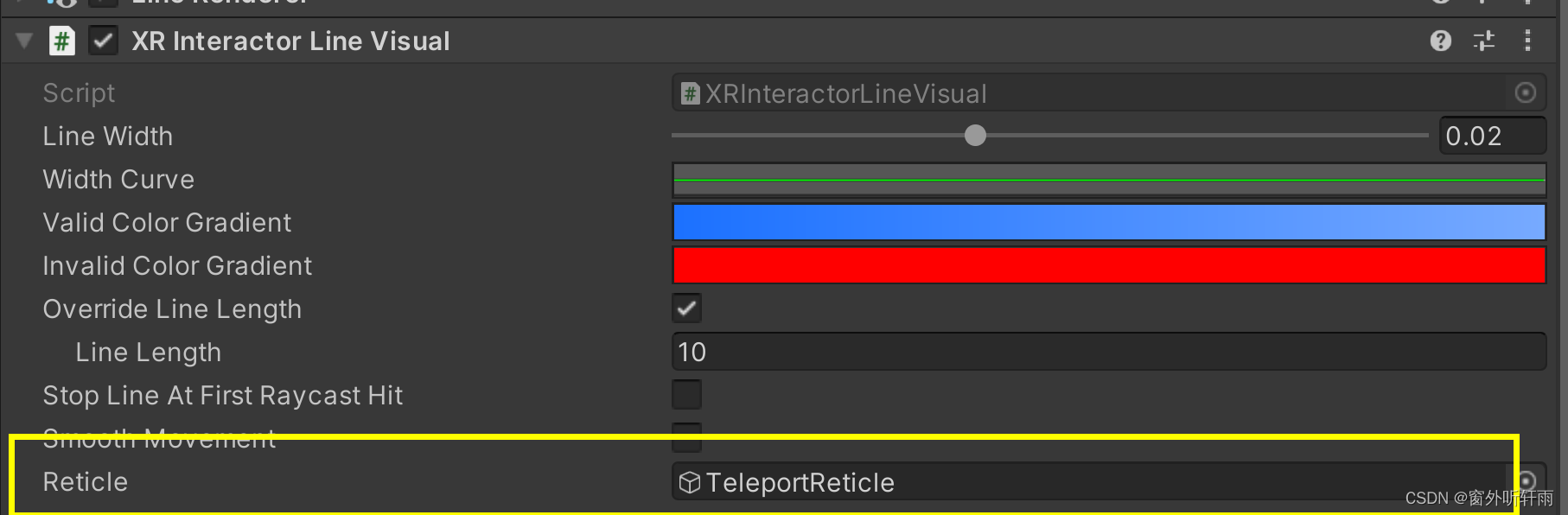This screenshot has width=1568, height=515.
Task: Click the Line Width 0.02 value field
Action: pos(1493,136)
